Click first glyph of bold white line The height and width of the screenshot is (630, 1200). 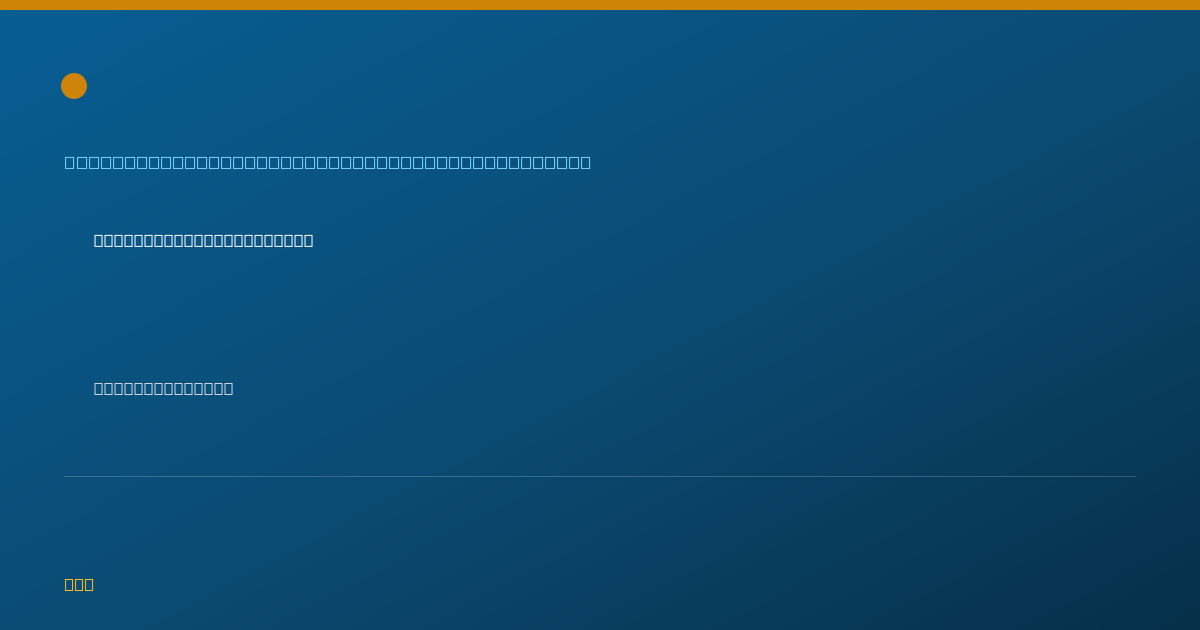(99, 240)
